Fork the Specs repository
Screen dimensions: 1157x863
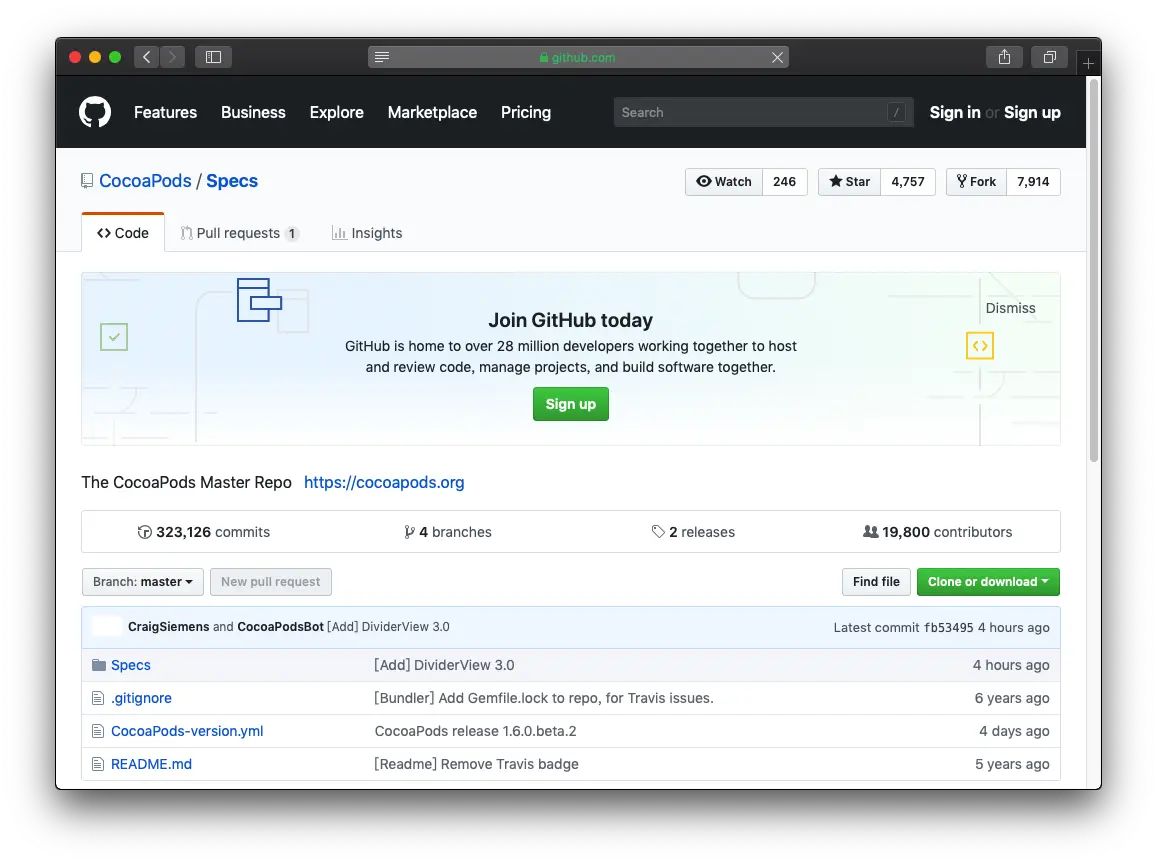pyautogui.click(x=976, y=181)
